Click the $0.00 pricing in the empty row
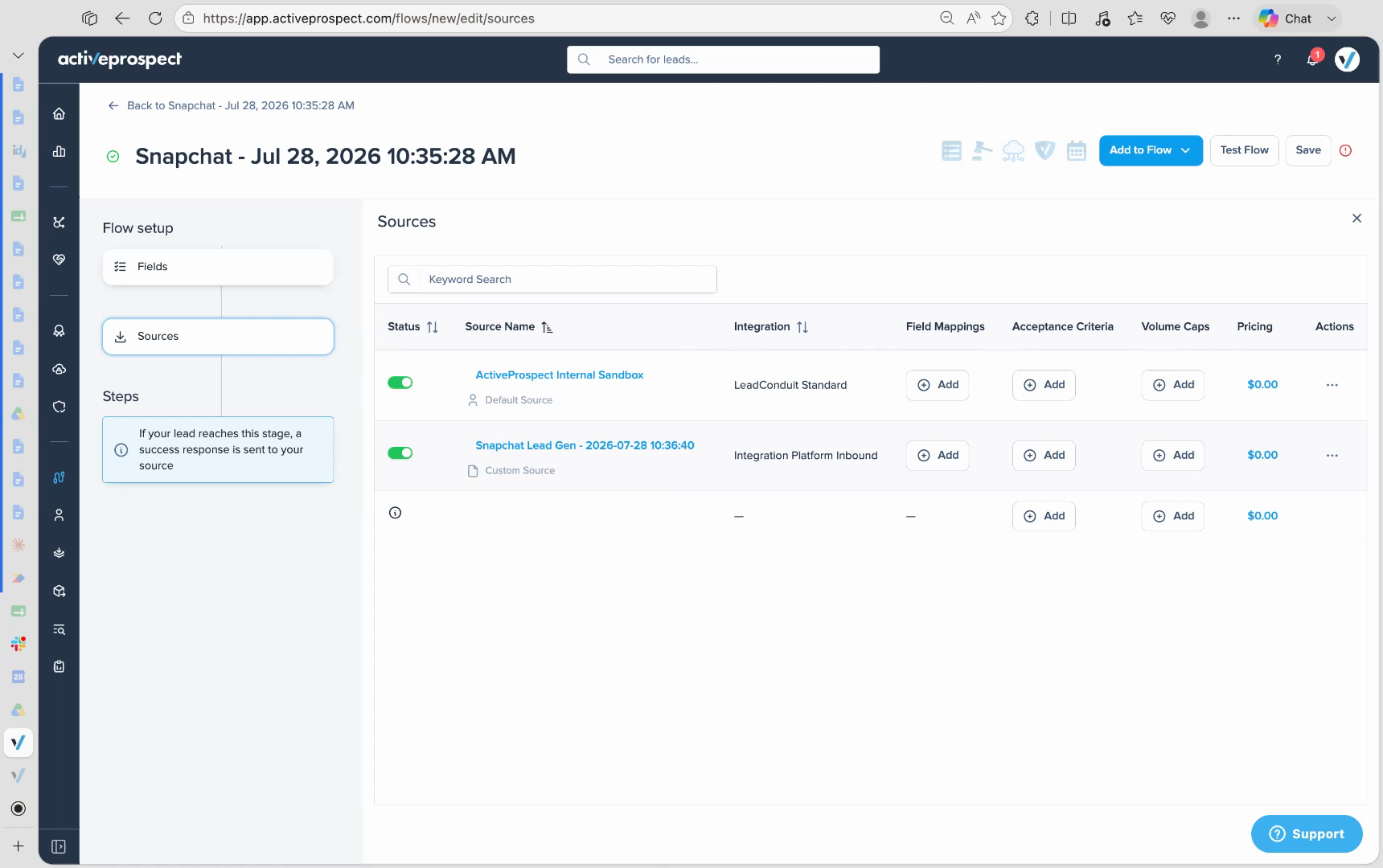 click(1262, 516)
